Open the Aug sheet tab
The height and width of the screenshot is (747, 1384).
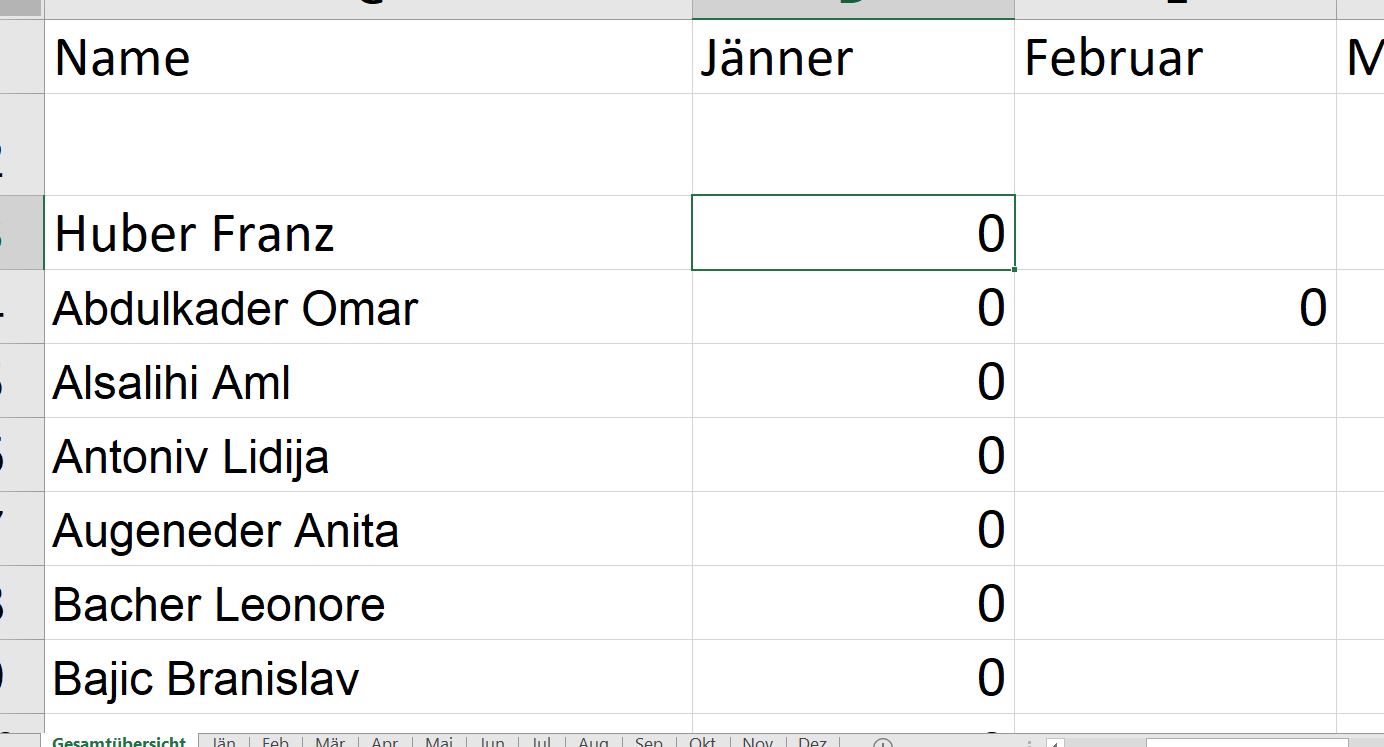click(x=593, y=743)
